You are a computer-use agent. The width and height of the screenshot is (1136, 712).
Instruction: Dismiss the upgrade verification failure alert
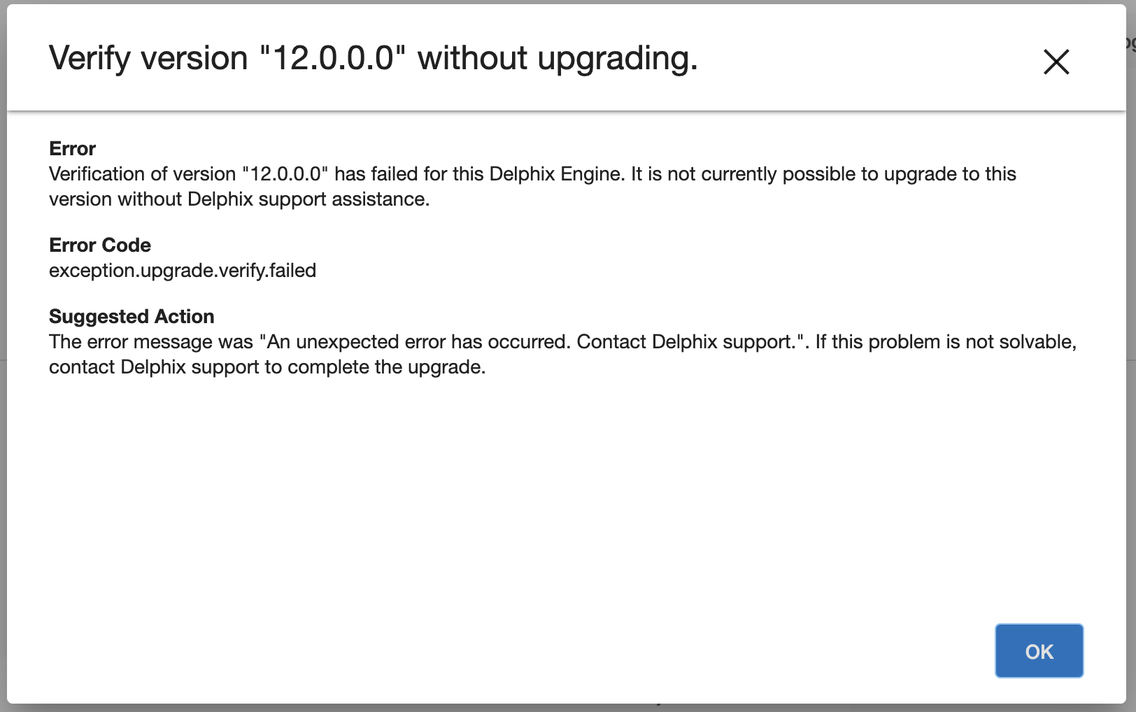1039,650
